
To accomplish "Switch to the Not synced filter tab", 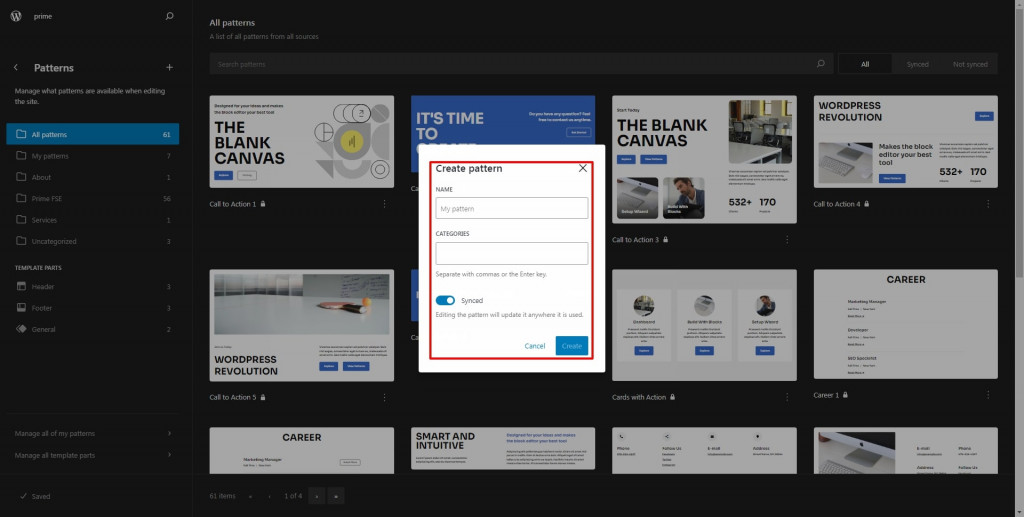I will click(x=970, y=64).
